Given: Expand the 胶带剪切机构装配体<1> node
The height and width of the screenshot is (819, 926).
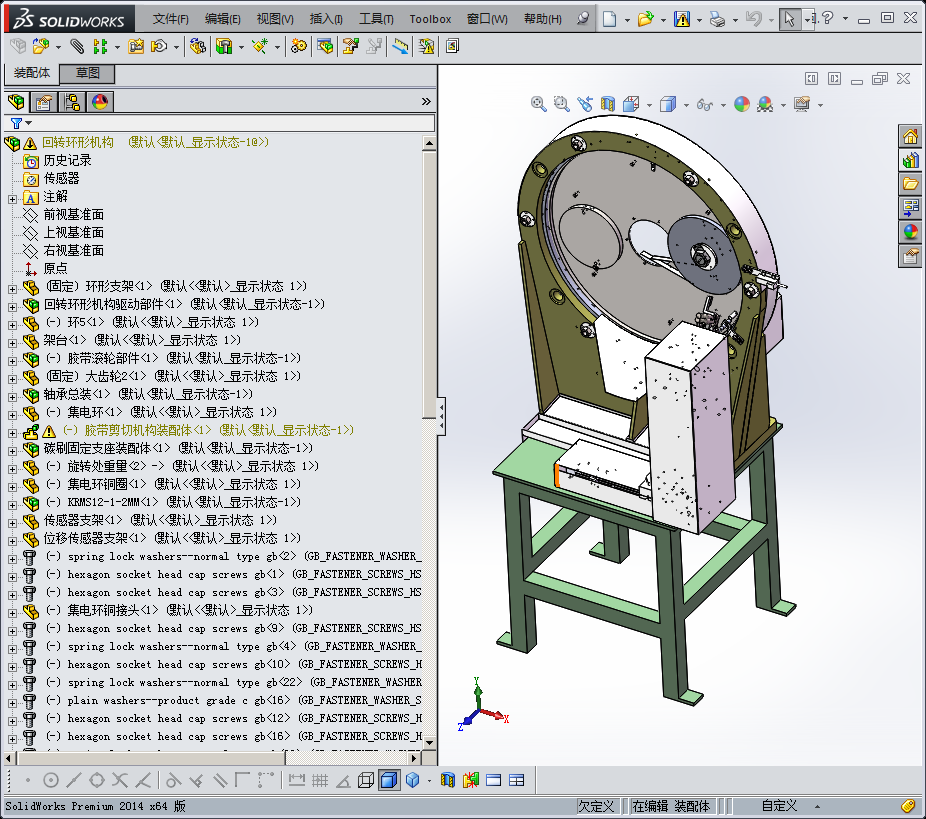Looking at the screenshot, I should (12, 433).
